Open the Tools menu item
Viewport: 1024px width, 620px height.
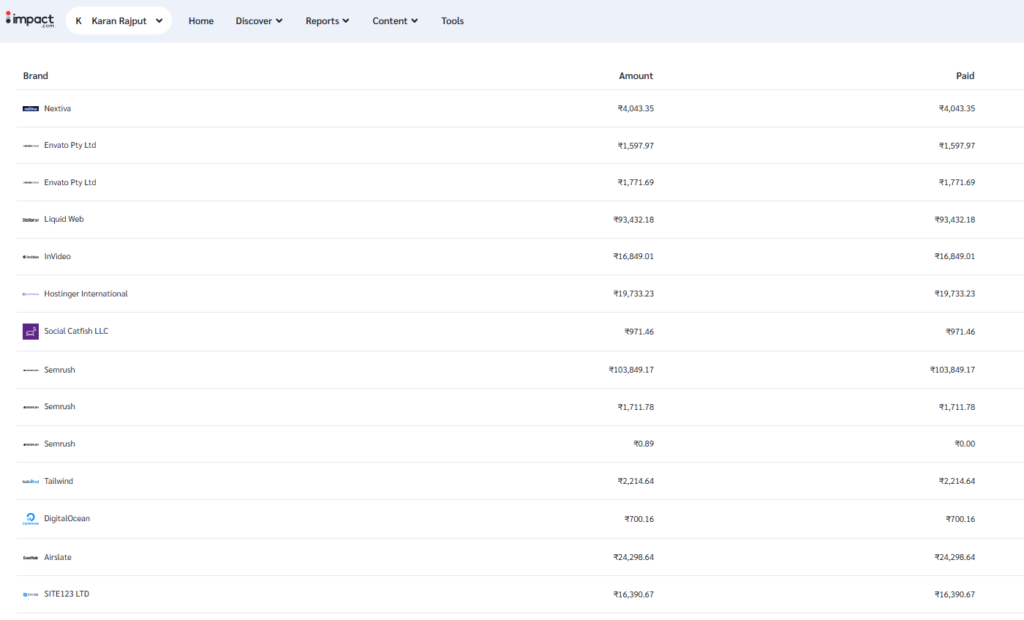pyautogui.click(x=453, y=21)
